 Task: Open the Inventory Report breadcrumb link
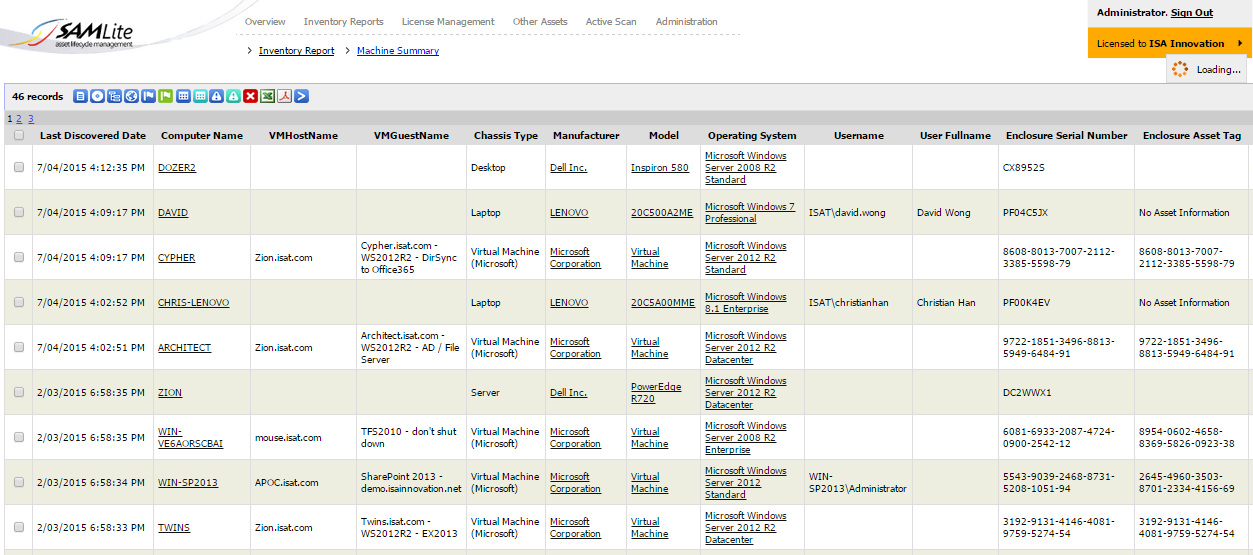coord(296,51)
